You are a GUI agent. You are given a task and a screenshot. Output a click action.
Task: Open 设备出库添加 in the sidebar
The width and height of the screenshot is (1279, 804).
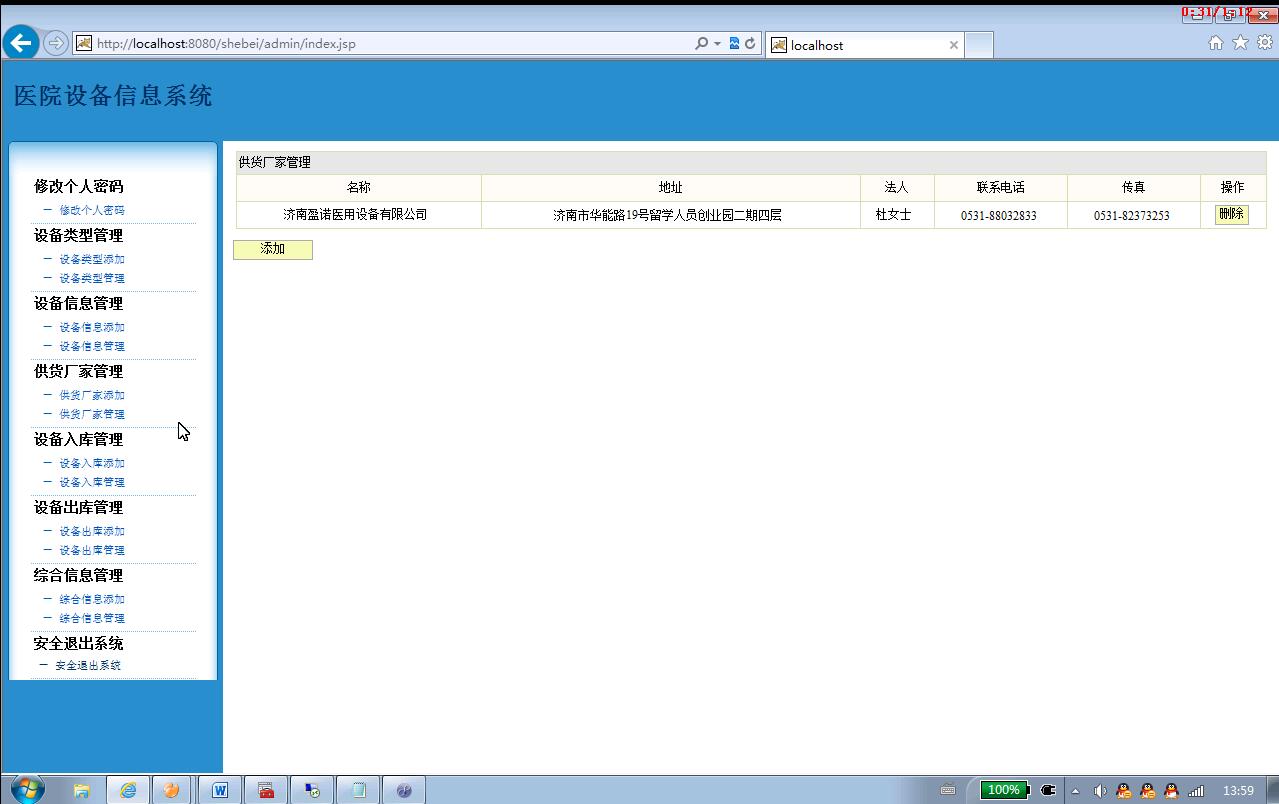[92, 531]
